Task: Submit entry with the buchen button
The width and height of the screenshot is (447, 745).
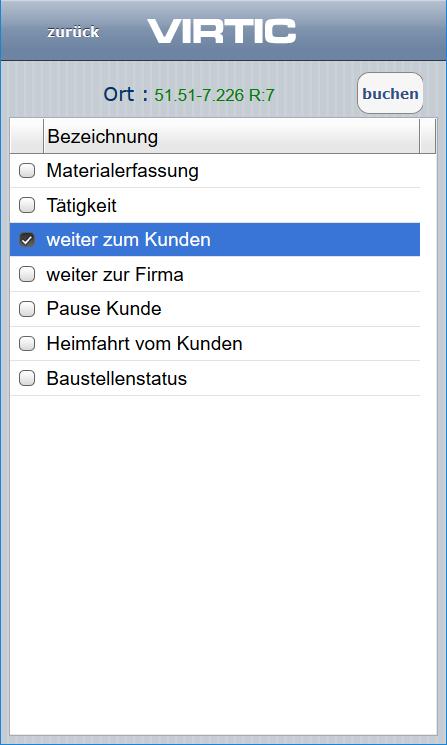Action: click(390, 93)
